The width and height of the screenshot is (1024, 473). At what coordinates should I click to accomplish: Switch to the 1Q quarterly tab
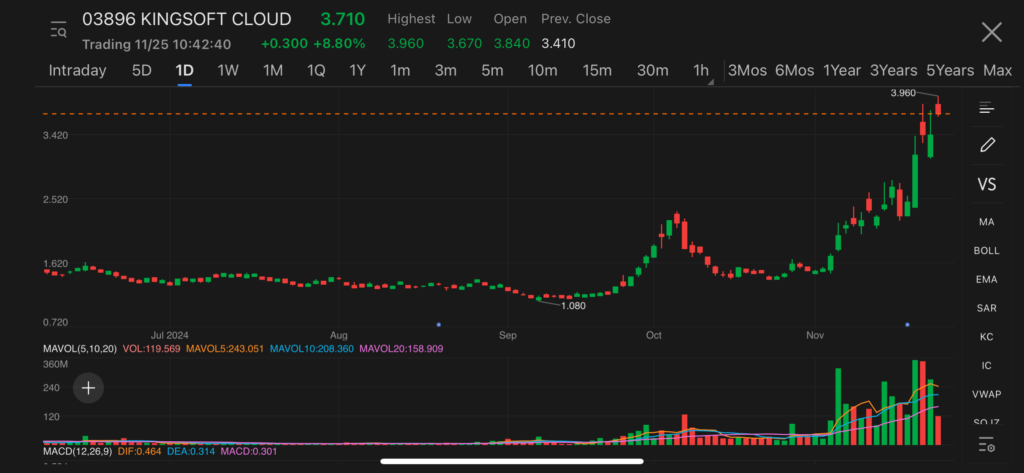pos(316,71)
